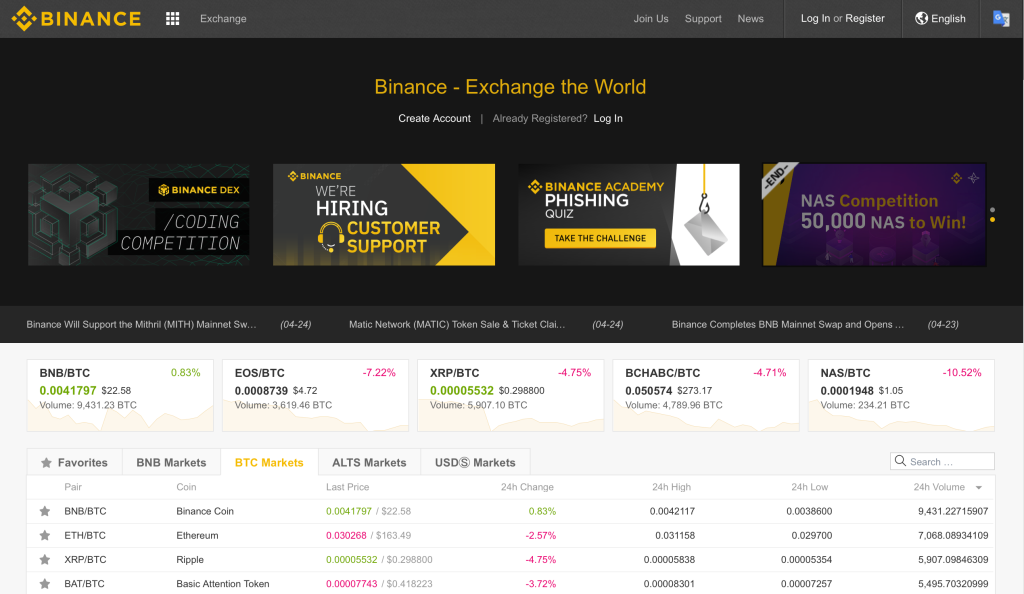Open Exchange in top navigation
Image resolution: width=1024 pixels, height=594 pixels.
pyautogui.click(x=223, y=19)
